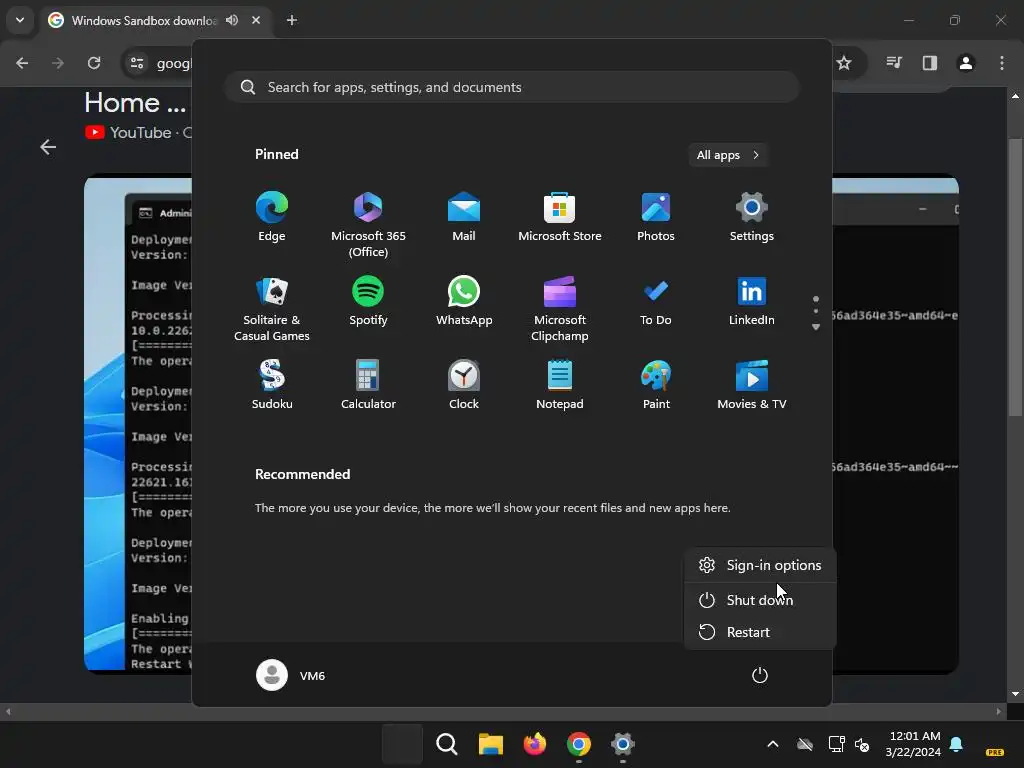Click the muted volume tray icon
1024x768 pixels.
pos(862,744)
